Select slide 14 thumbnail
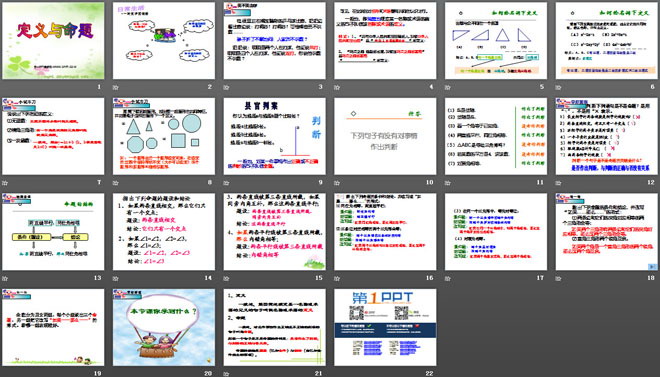 point(164,232)
